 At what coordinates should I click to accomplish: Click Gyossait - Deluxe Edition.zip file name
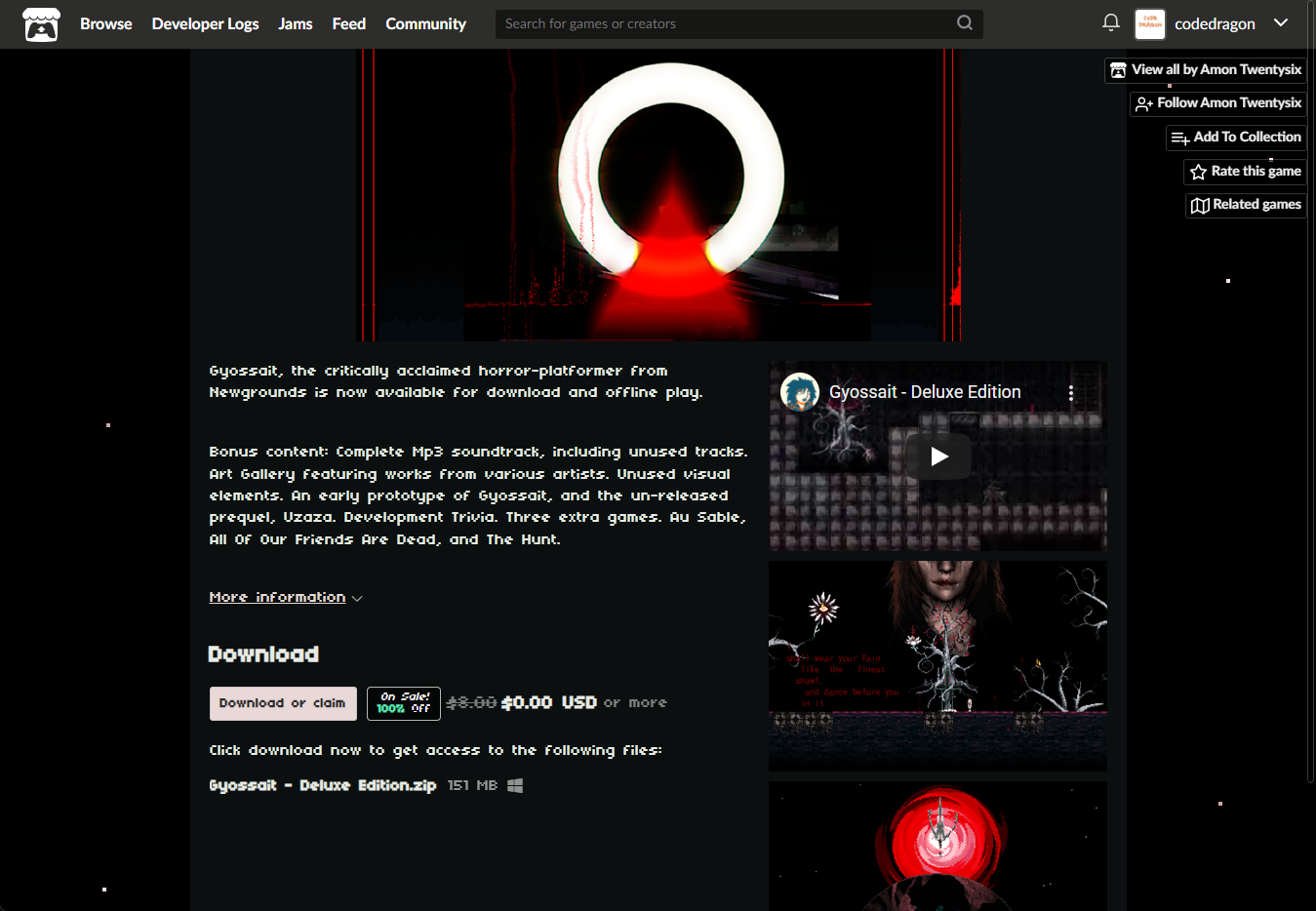(323, 785)
